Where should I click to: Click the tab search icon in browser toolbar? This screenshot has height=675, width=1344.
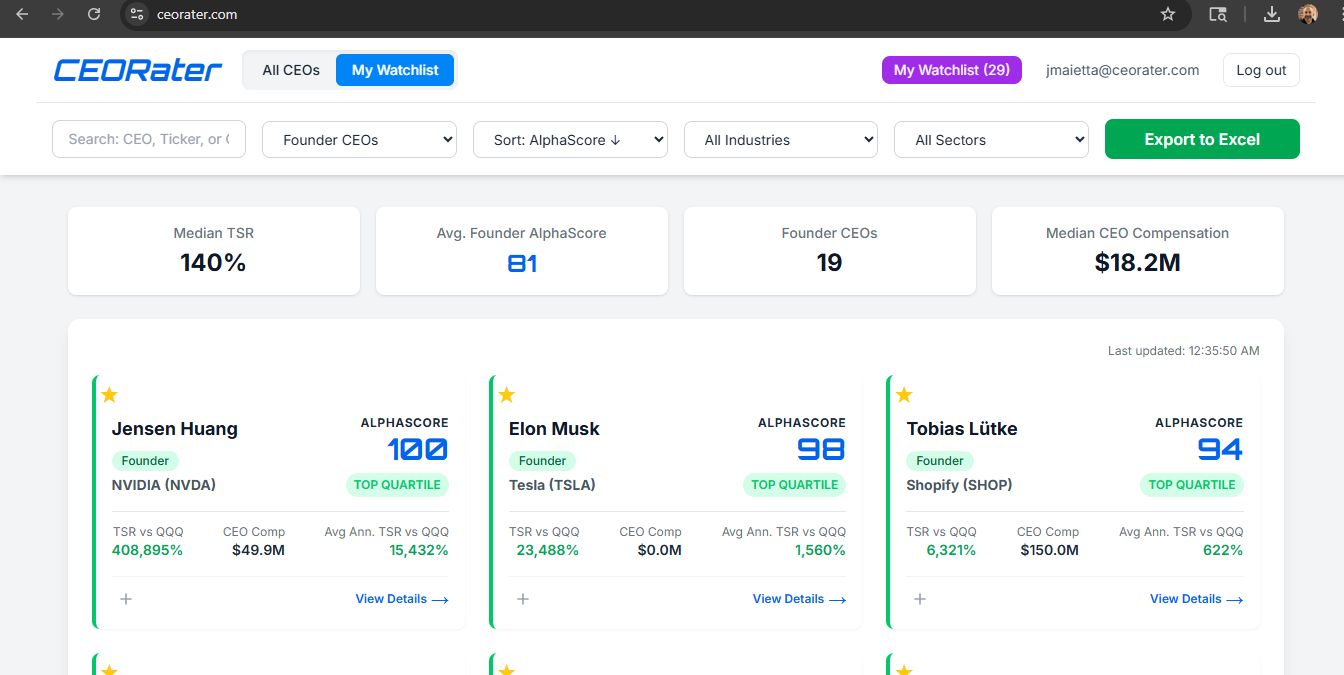[1218, 14]
